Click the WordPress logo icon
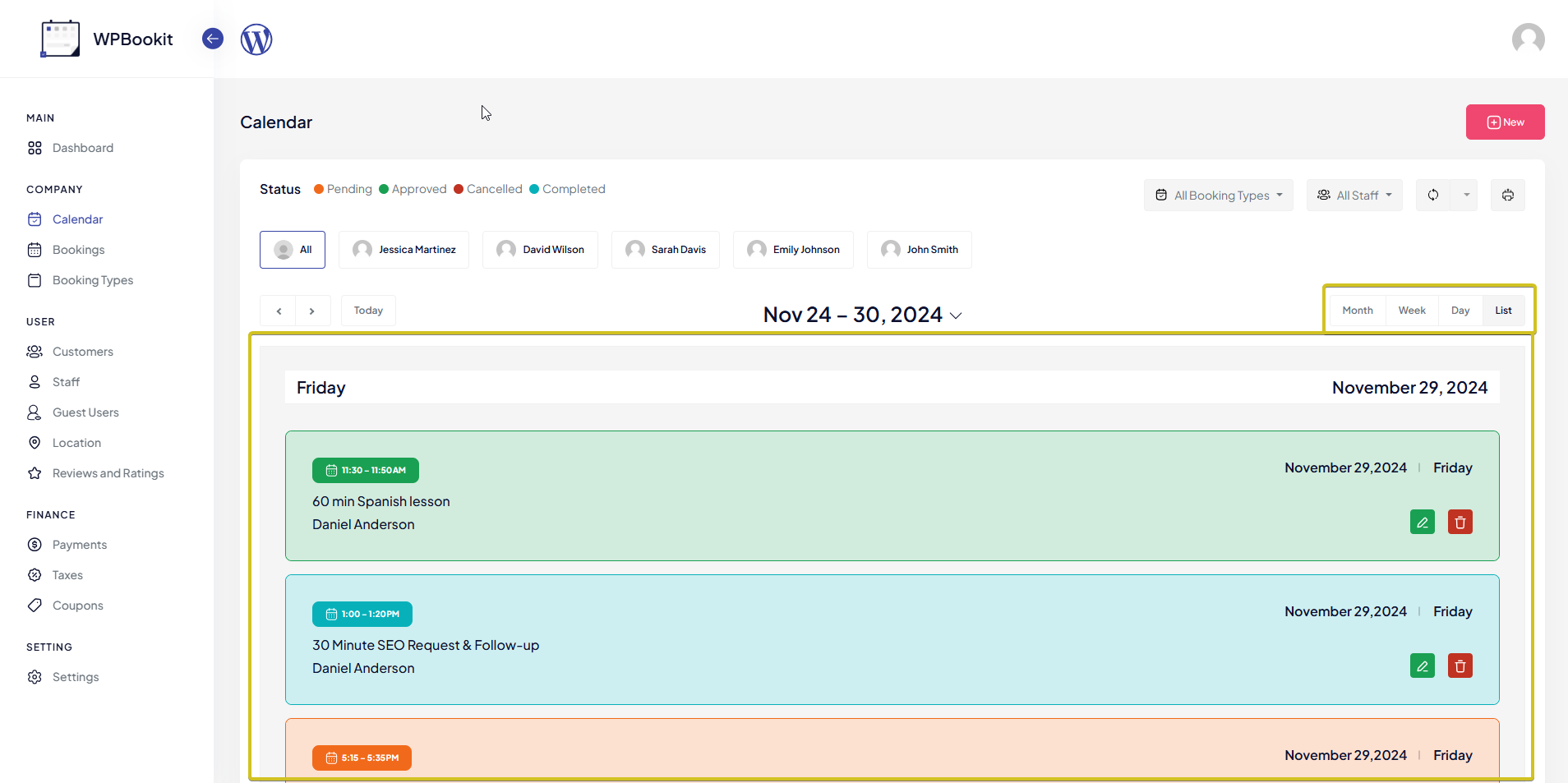 (x=256, y=39)
